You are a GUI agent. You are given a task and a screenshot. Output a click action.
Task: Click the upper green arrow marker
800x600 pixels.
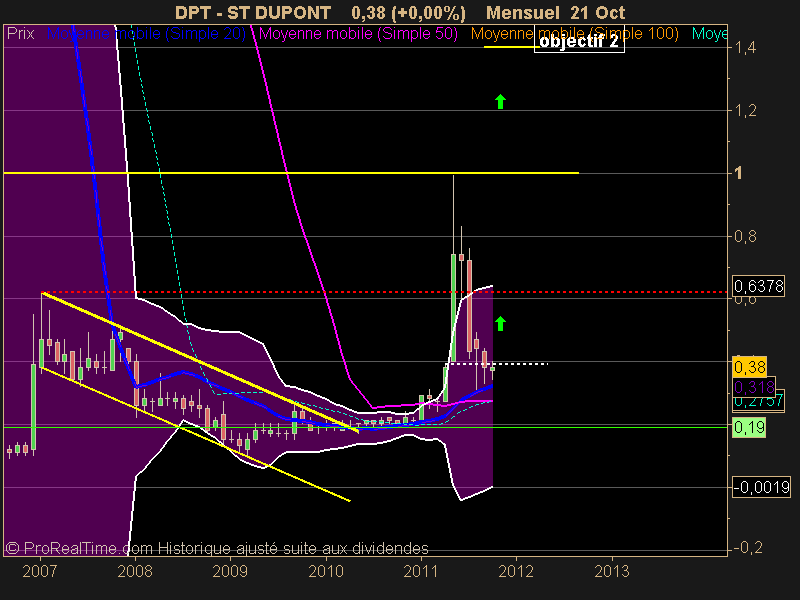(501, 102)
